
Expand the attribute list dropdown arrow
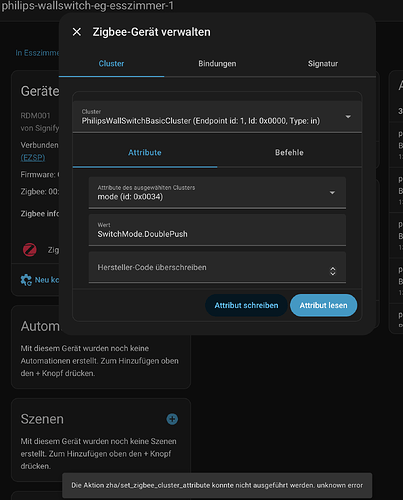[332, 193]
